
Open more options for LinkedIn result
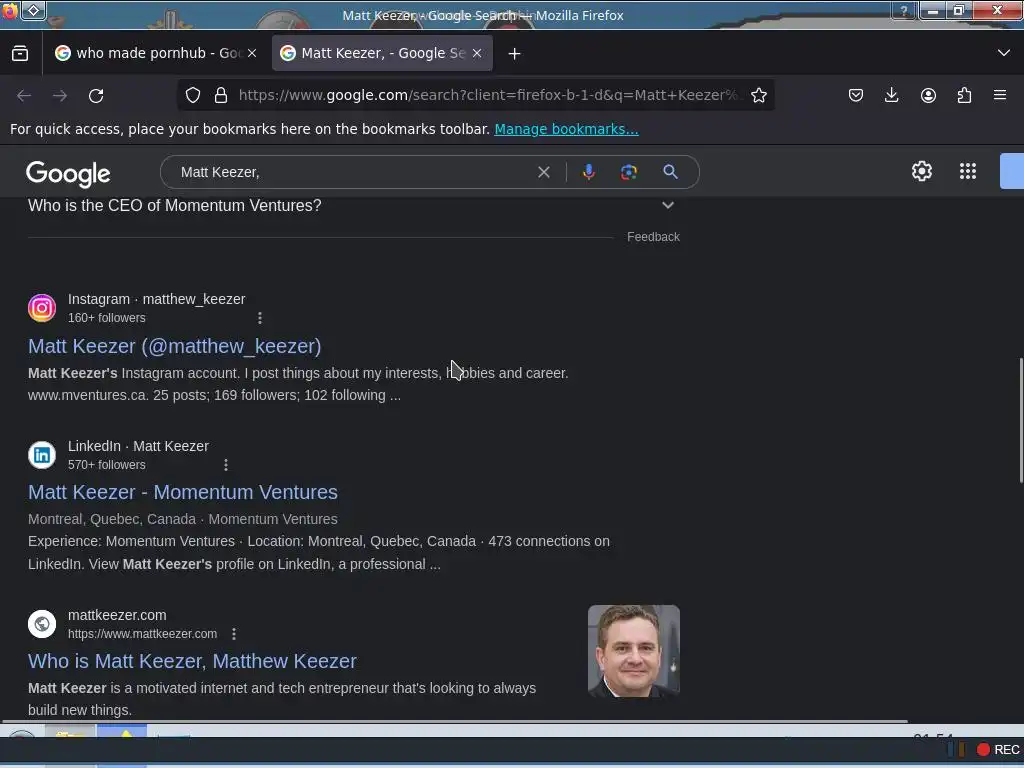226,465
